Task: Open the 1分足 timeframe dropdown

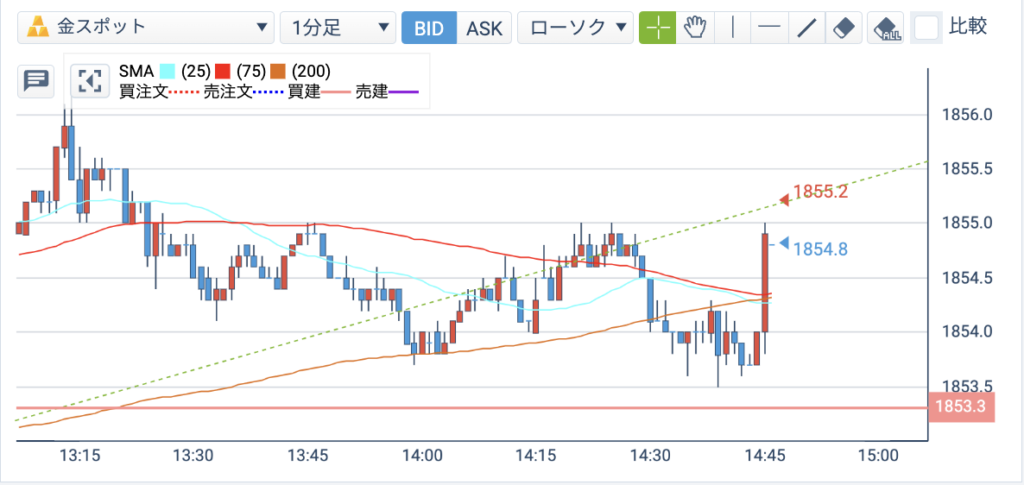Action: pyautogui.click(x=338, y=28)
